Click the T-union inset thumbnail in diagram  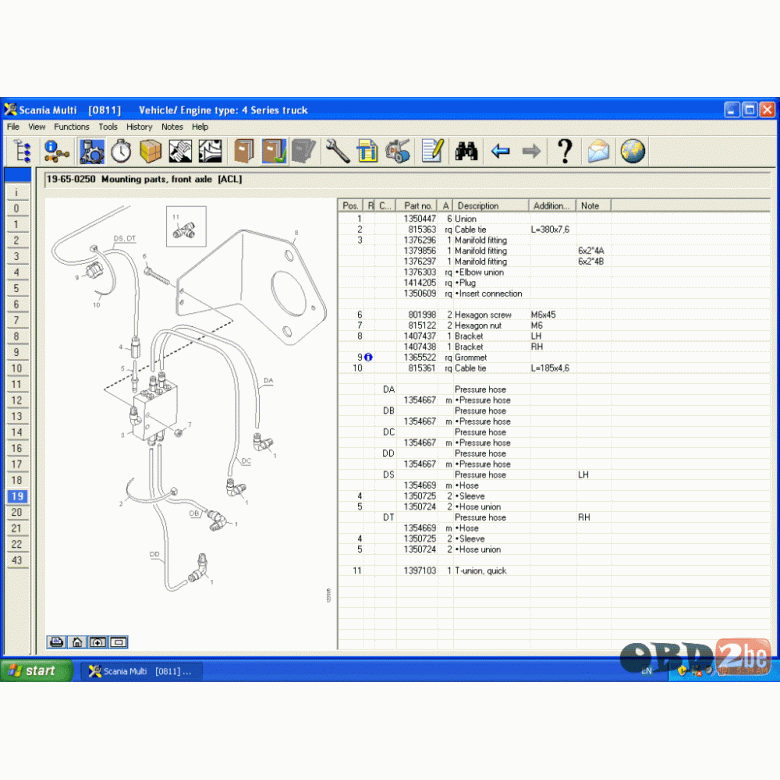186,226
